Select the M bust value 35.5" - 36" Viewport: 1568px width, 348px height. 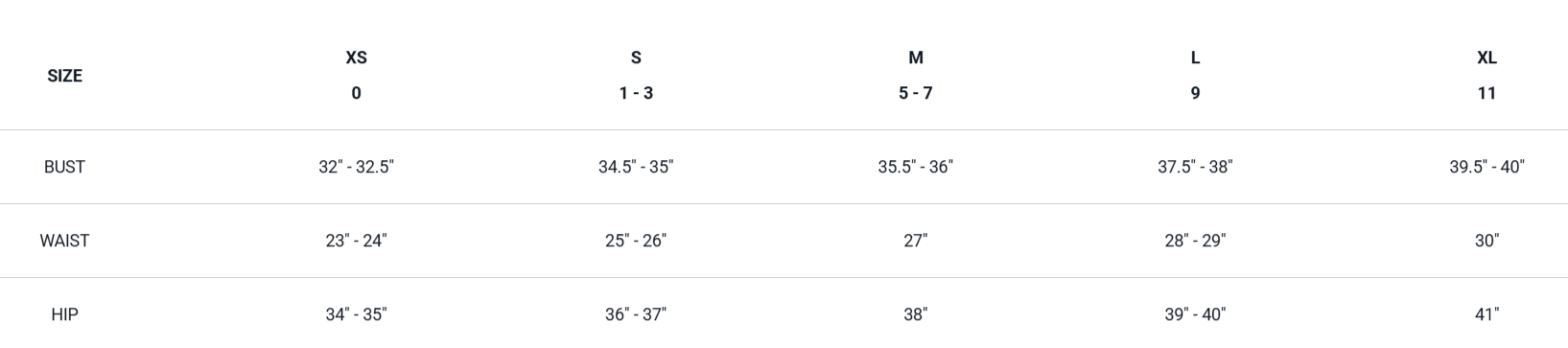(916, 167)
